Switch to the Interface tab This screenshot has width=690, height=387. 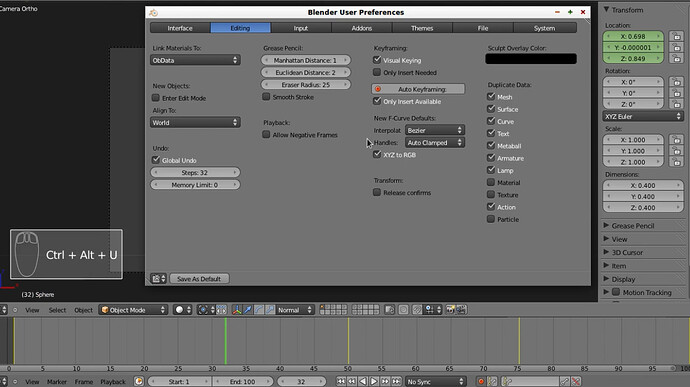pos(180,28)
